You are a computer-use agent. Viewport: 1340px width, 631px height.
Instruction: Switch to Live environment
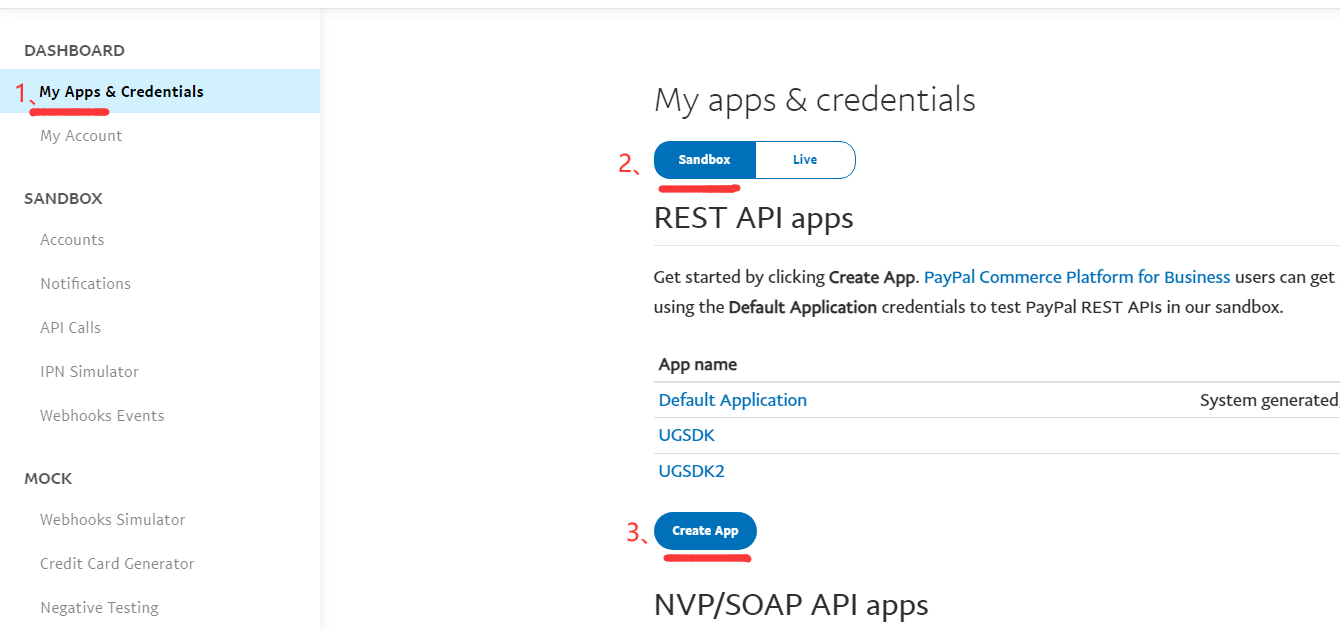coord(805,160)
